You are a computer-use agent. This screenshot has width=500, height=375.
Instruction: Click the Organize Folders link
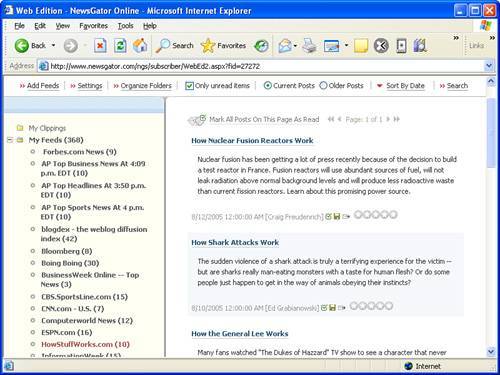coord(146,86)
